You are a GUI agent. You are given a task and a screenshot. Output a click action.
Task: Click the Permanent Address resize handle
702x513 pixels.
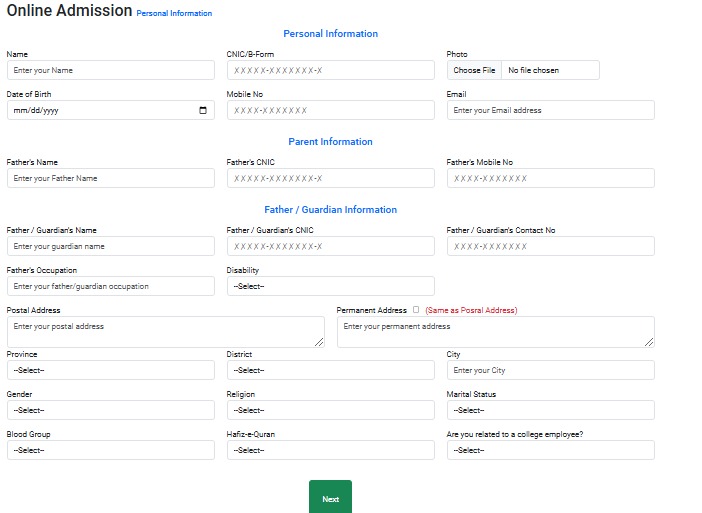coord(650,342)
